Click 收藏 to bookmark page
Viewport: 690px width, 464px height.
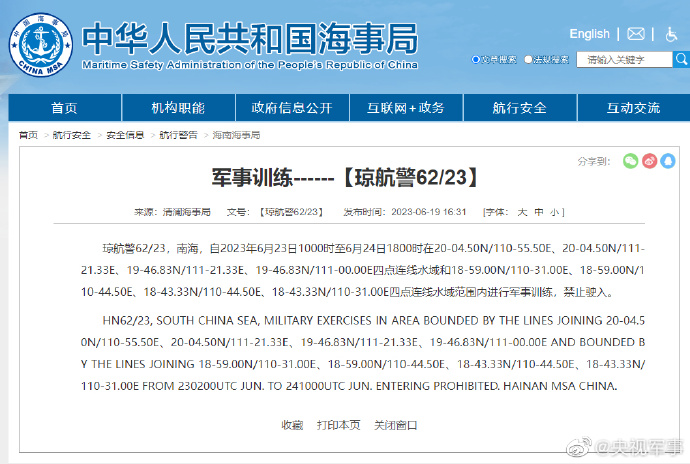click(292, 425)
